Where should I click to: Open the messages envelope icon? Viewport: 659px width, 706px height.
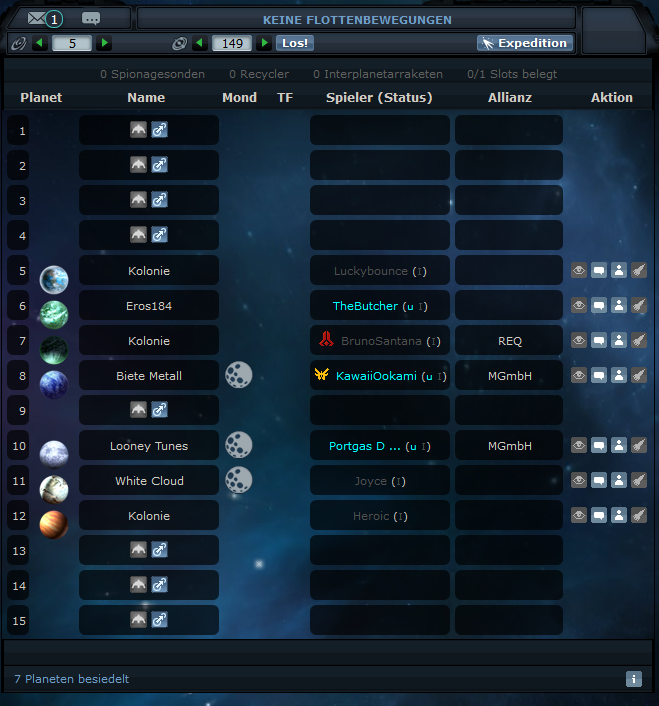(x=36, y=18)
